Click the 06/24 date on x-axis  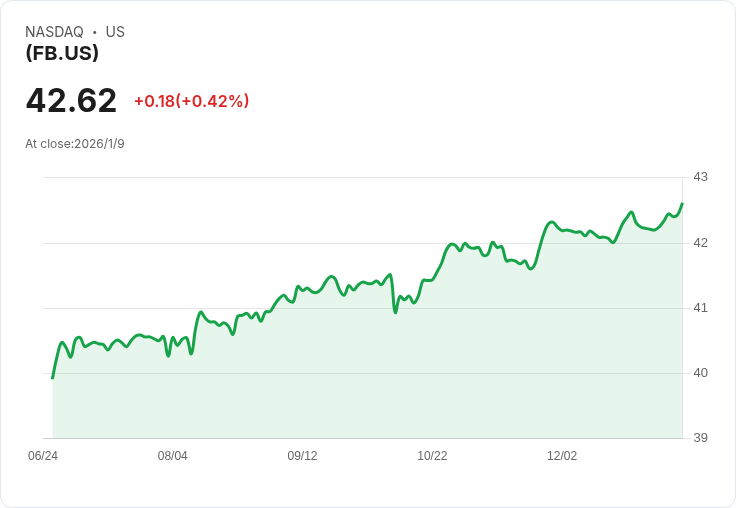tap(43, 456)
